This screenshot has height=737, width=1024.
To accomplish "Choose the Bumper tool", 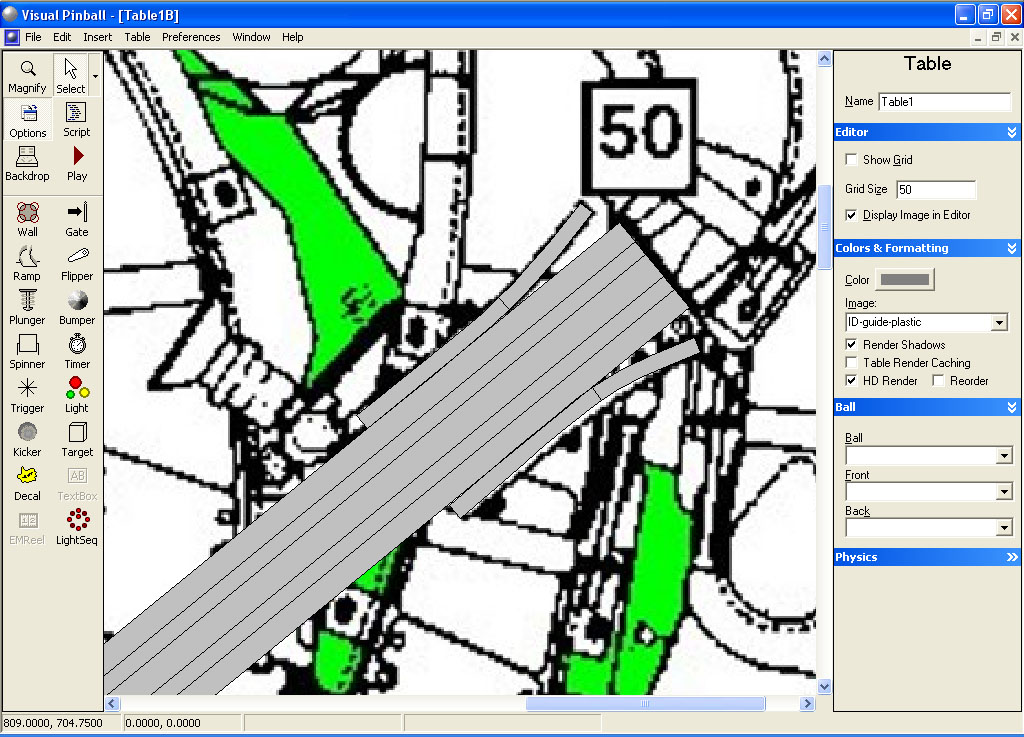I will 77,307.
